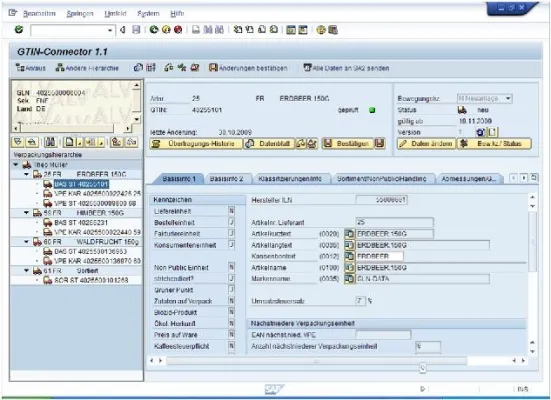
Task: Click the text editor icon for Artikelkurztext
Action: tap(349, 234)
